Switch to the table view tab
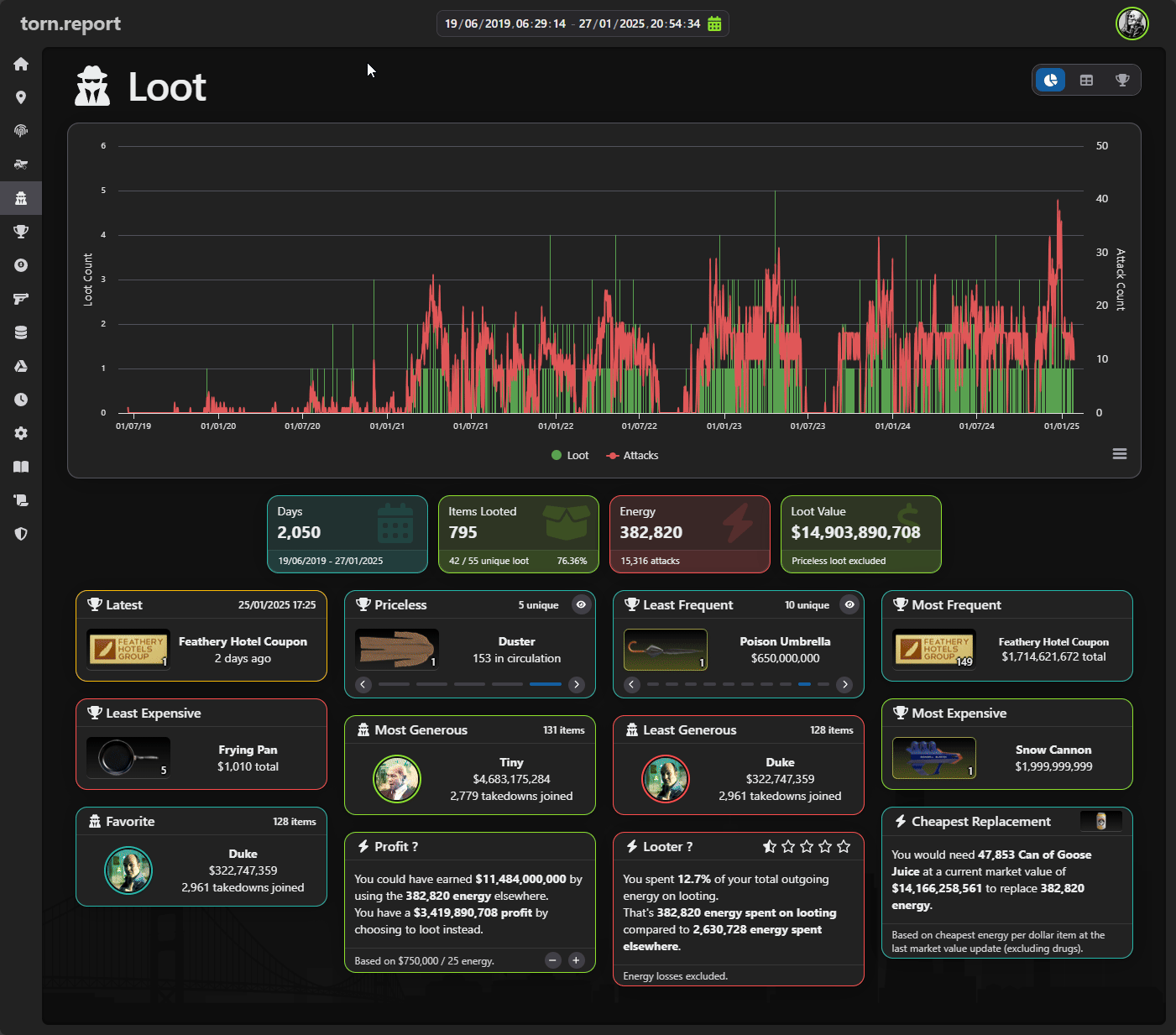1176x1035 pixels. point(1086,81)
